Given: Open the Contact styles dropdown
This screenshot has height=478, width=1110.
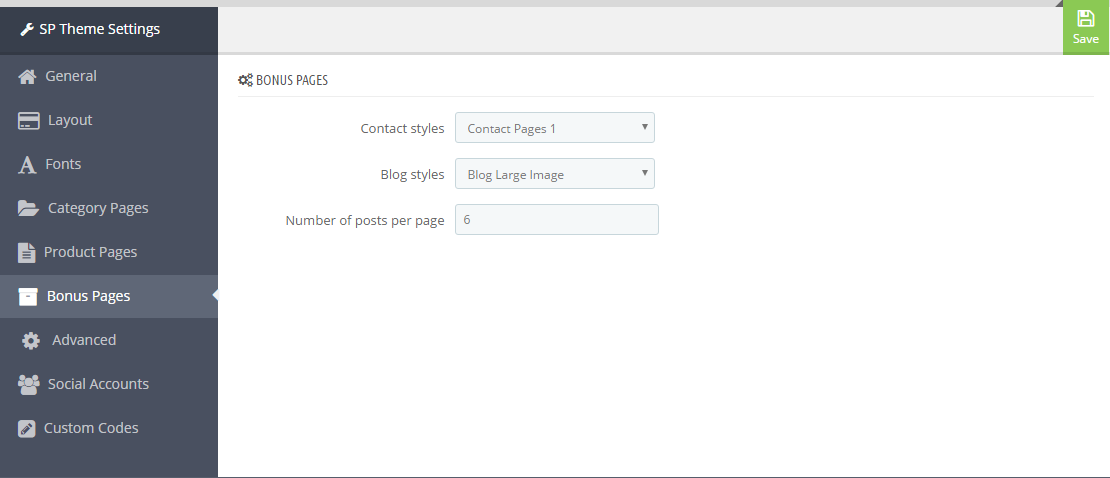Looking at the screenshot, I should 554,128.
